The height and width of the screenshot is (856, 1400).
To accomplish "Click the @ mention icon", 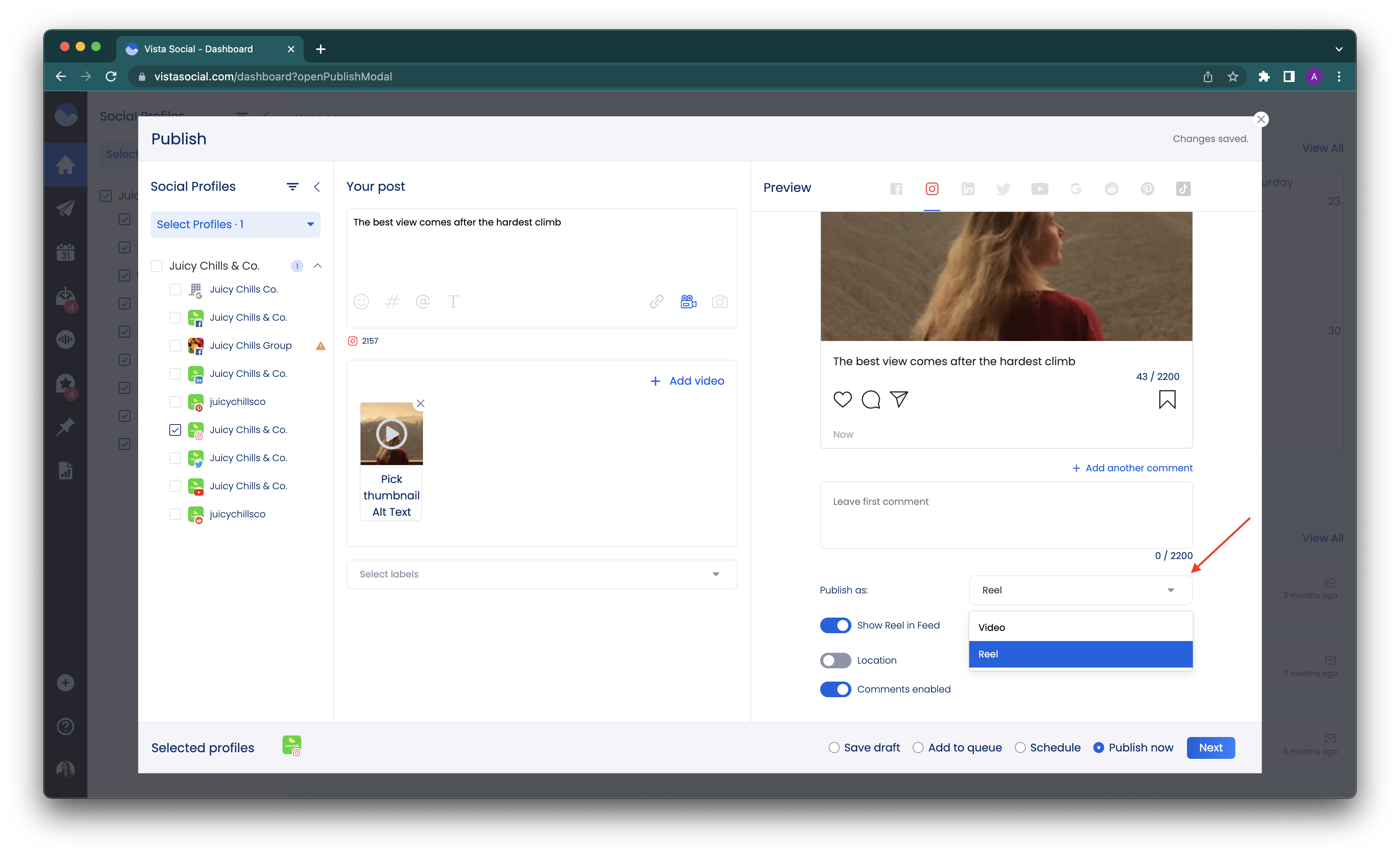I will pyautogui.click(x=423, y=302).
